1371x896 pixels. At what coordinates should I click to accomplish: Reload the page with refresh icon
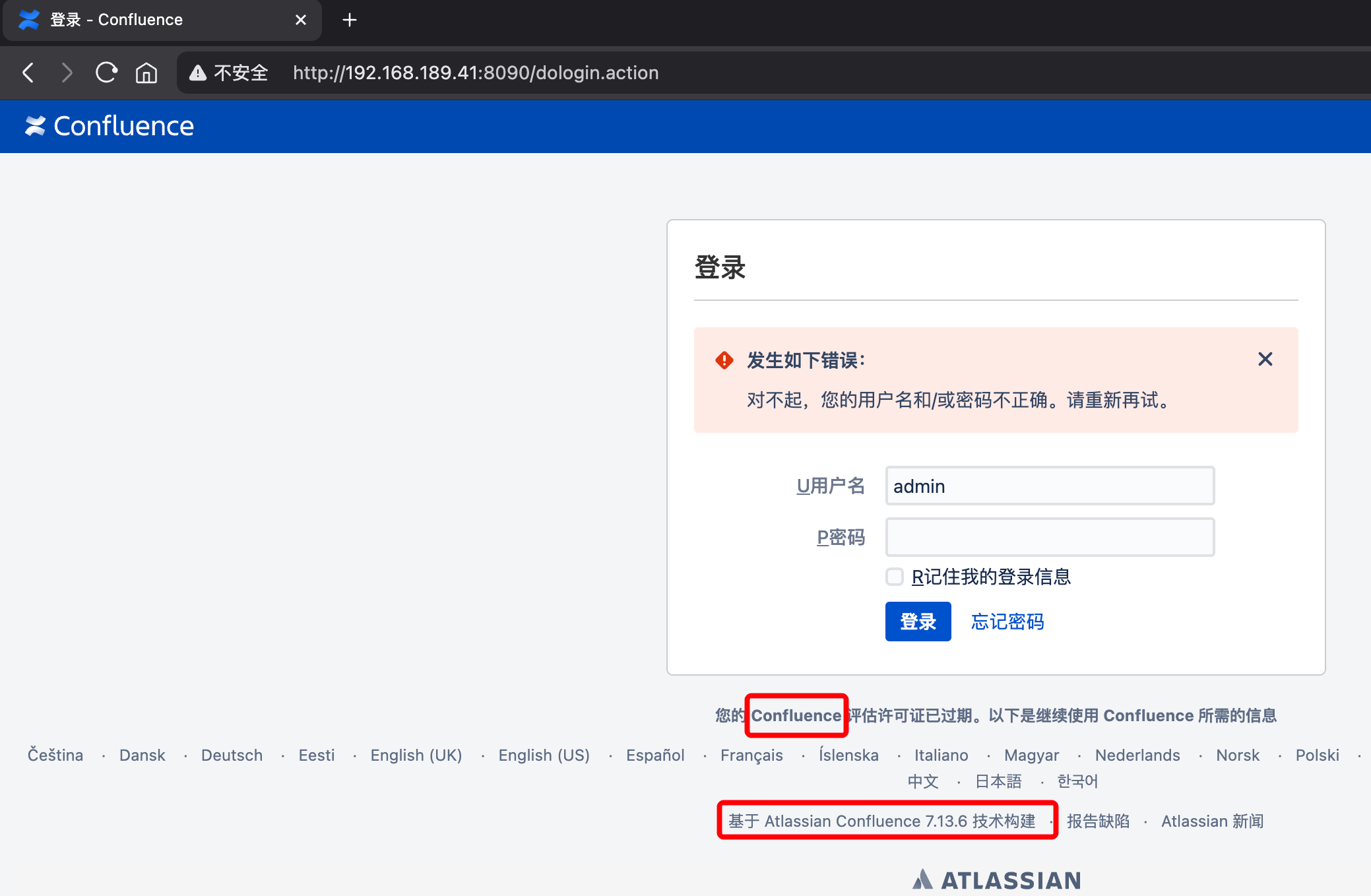[106, 73]
